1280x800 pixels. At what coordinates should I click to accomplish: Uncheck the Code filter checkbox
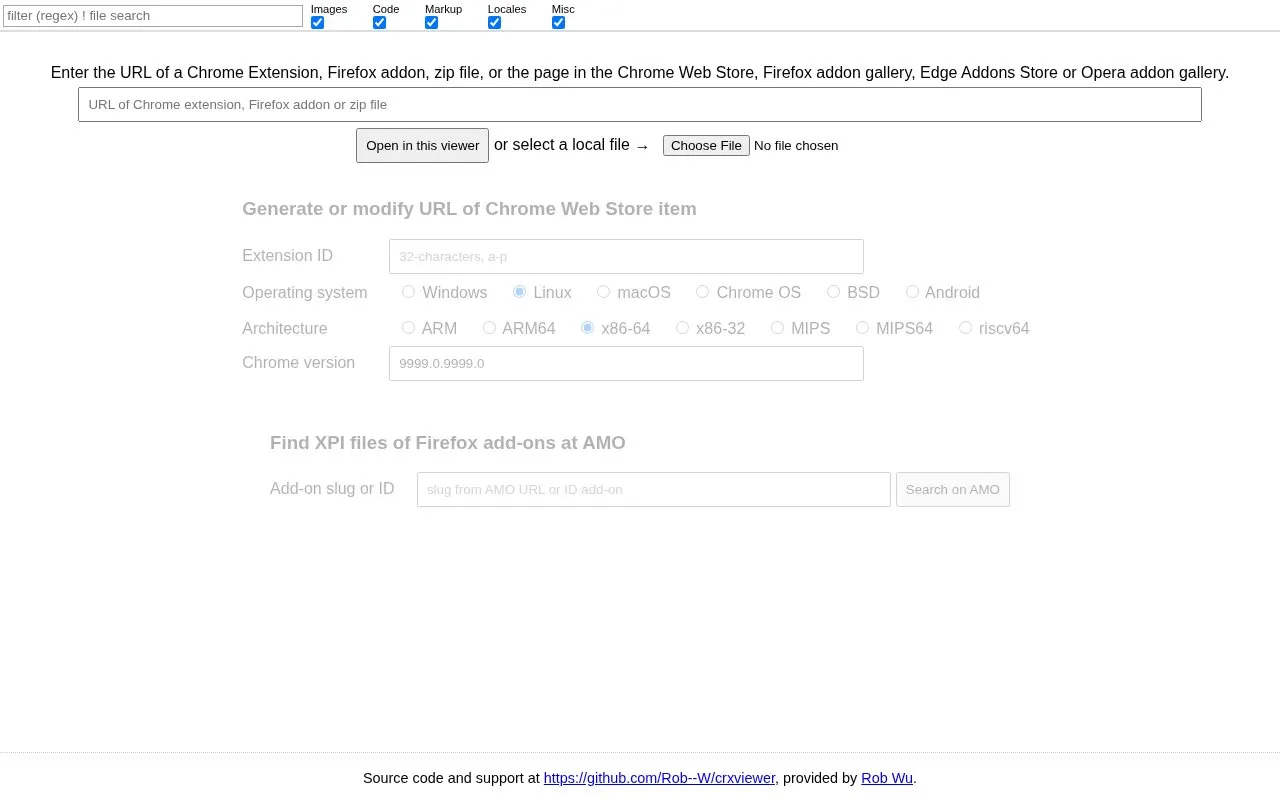[x=379, y=22]
